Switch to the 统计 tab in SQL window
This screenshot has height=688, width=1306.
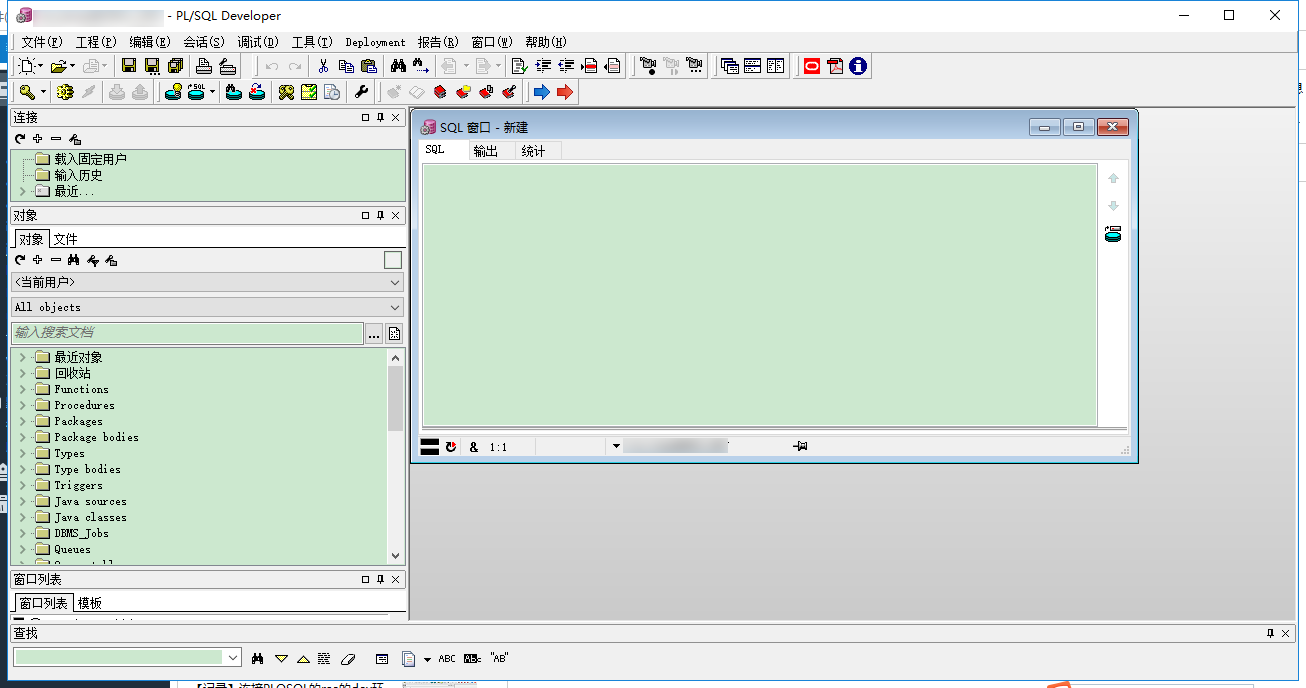tap(534, 151)
